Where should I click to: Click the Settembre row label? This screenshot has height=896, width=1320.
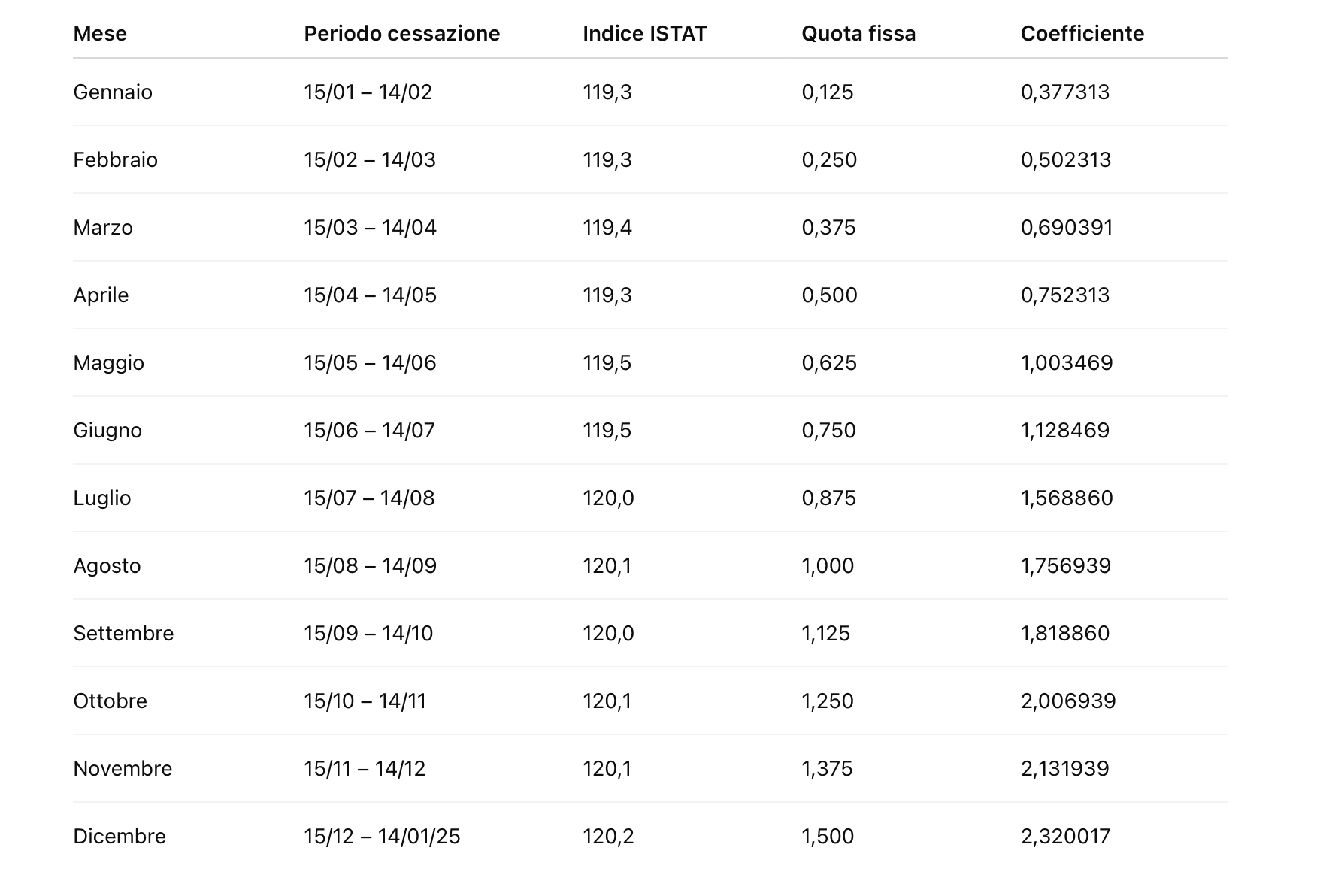[x=123, y=634]
